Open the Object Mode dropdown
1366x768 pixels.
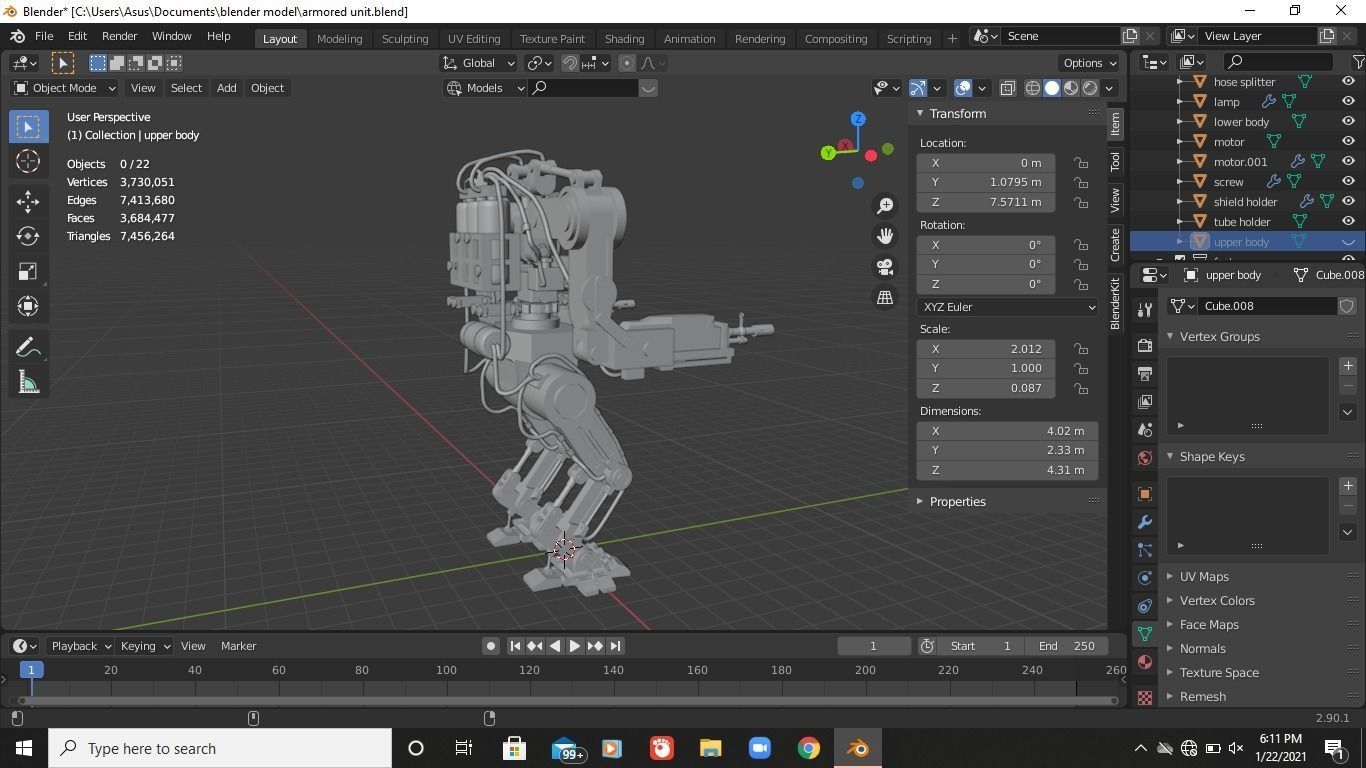[x=65, y=88]
